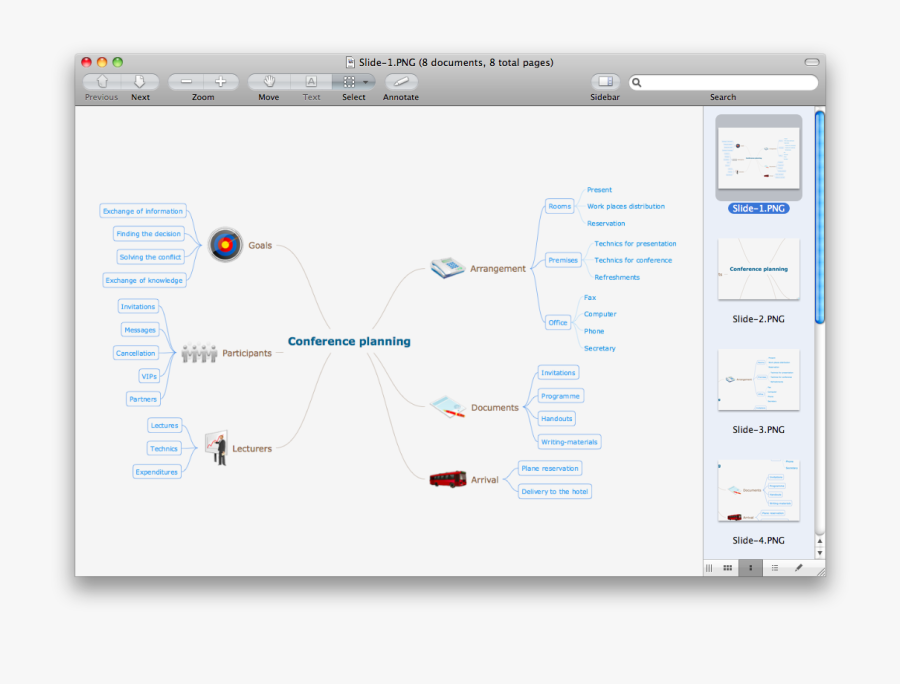
Task: Click the sidebar annotations pencil icon
Action: click(x=798, y=568)
